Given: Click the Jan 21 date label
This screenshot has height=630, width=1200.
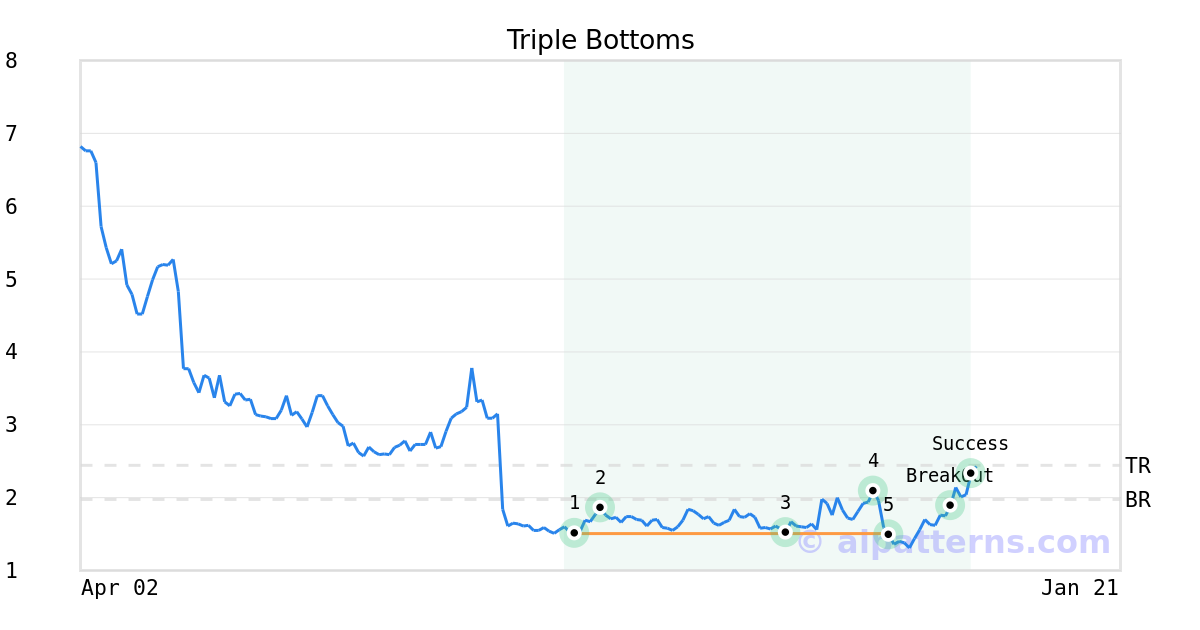Looking at the screenshot, I should click(1079, 588).
